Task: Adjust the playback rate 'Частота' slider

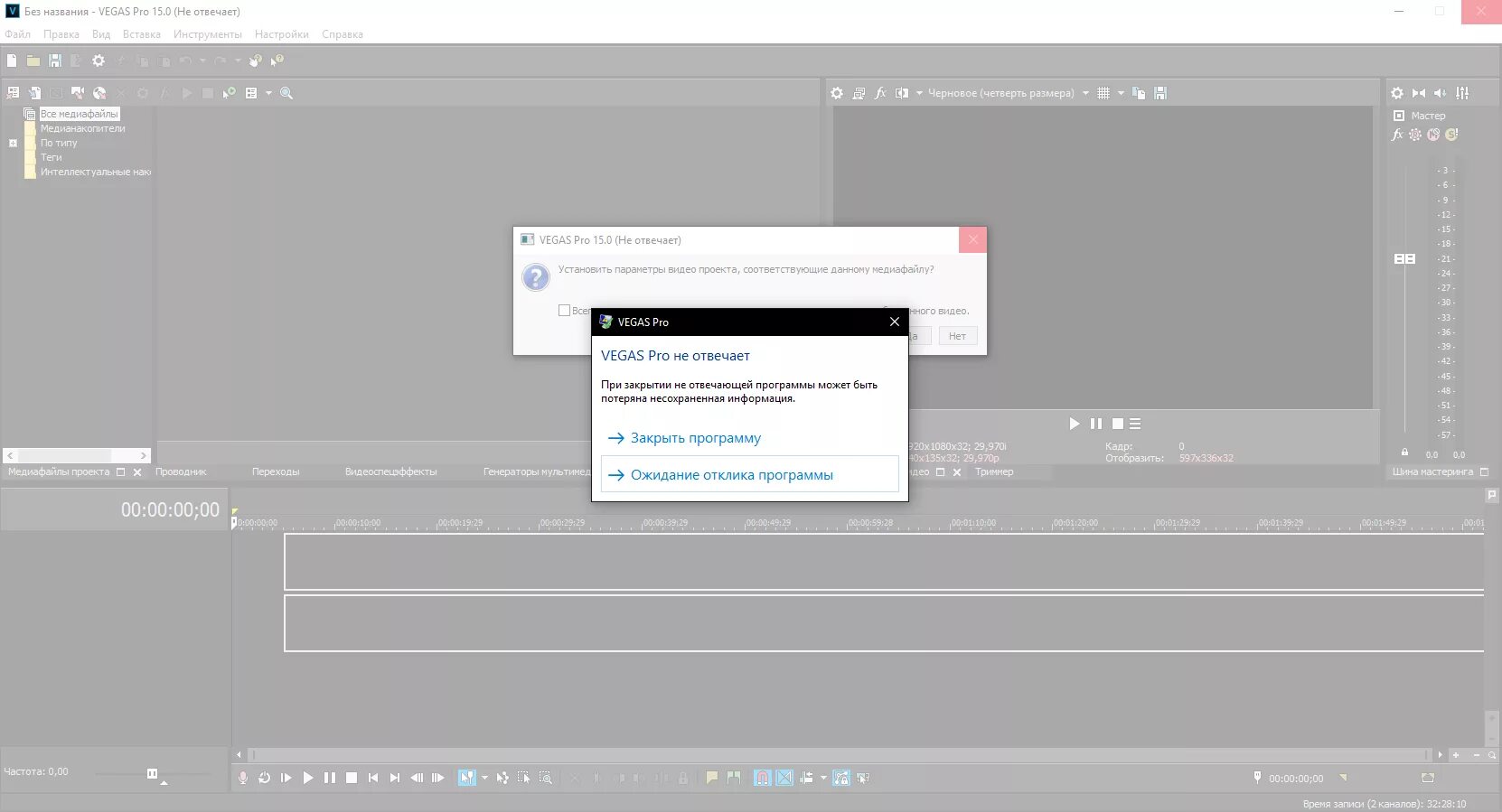Action: (x=152, y=773)
